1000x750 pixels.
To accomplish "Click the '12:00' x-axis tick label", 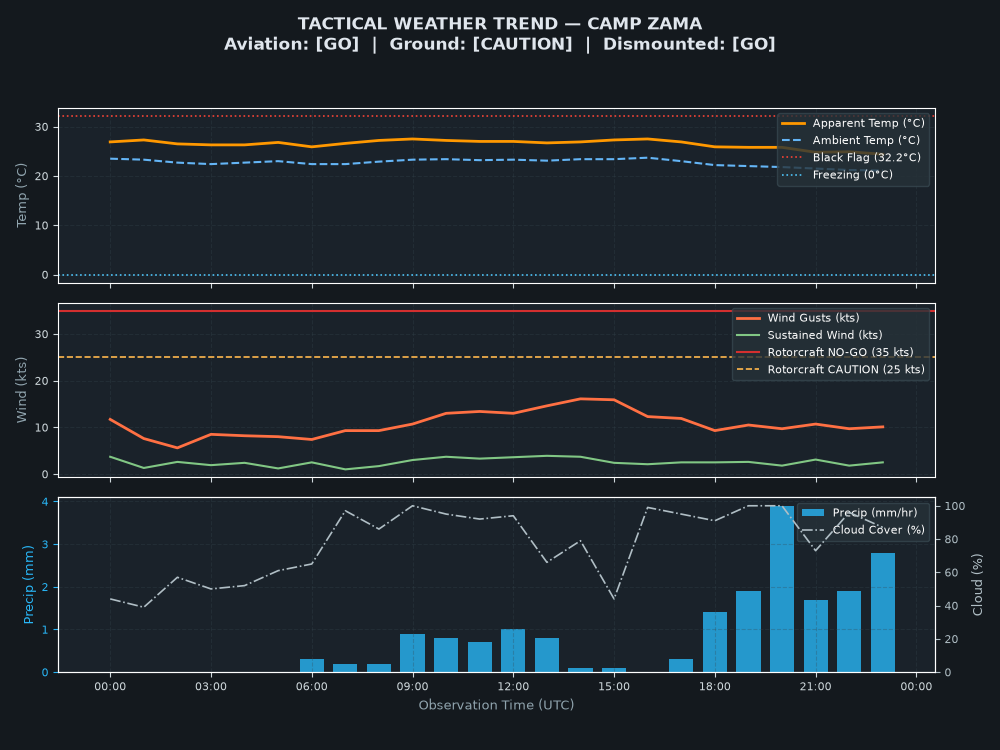I will [x=513, y=686].
